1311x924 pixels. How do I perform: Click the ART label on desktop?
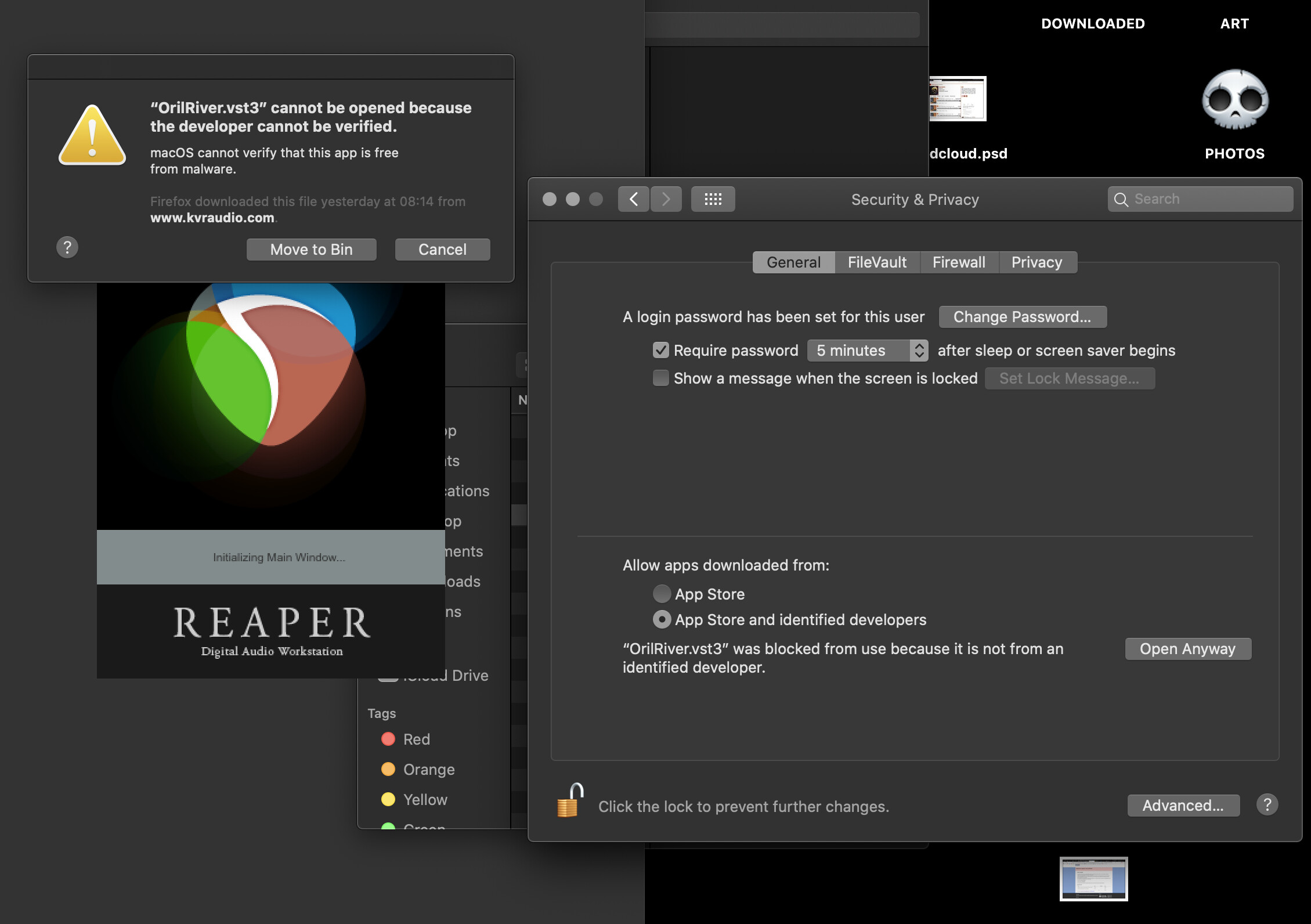(1234, 24)
